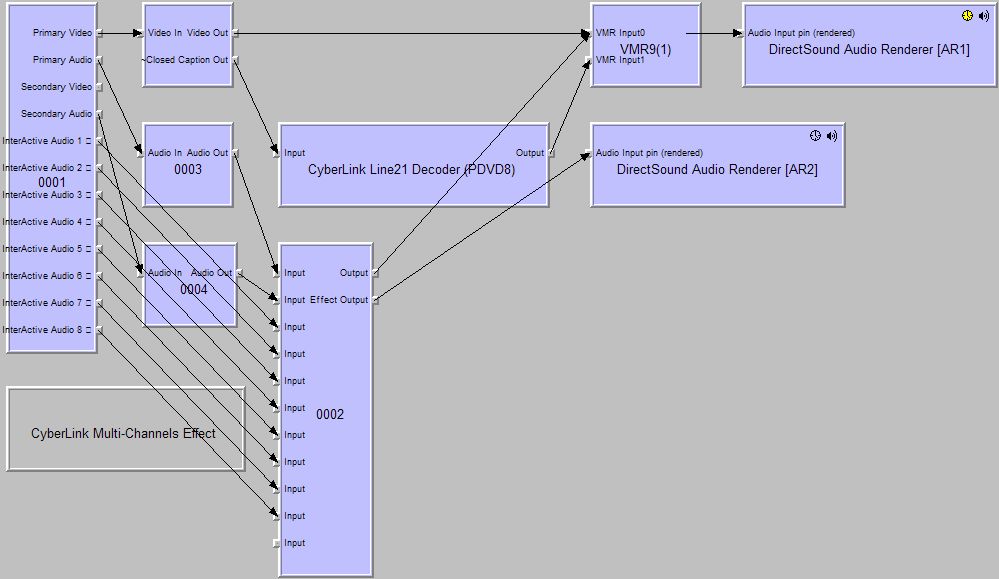Select the 0003 filter label
The height and width of the screenshot is (579, 999).
pos(188,169)
